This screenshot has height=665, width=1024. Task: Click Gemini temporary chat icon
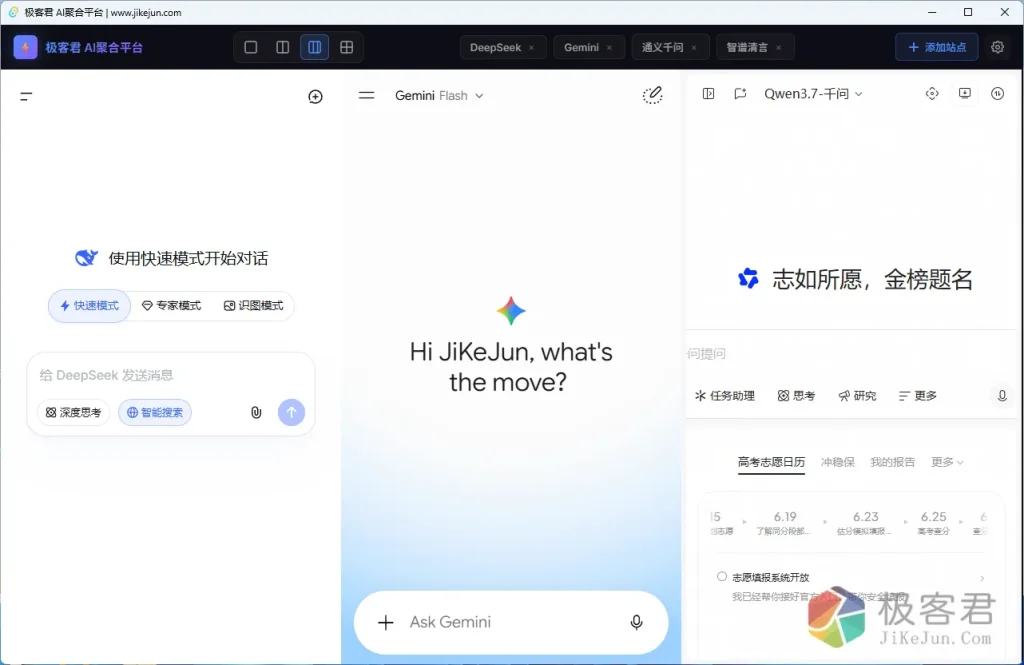pos(652,95)
